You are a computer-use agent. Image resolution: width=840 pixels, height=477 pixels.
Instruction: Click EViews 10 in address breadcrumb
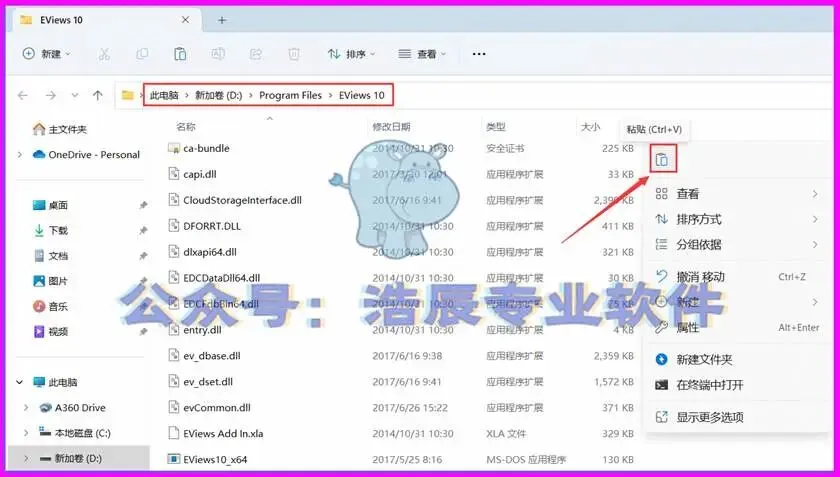click(x=362, y=95)
